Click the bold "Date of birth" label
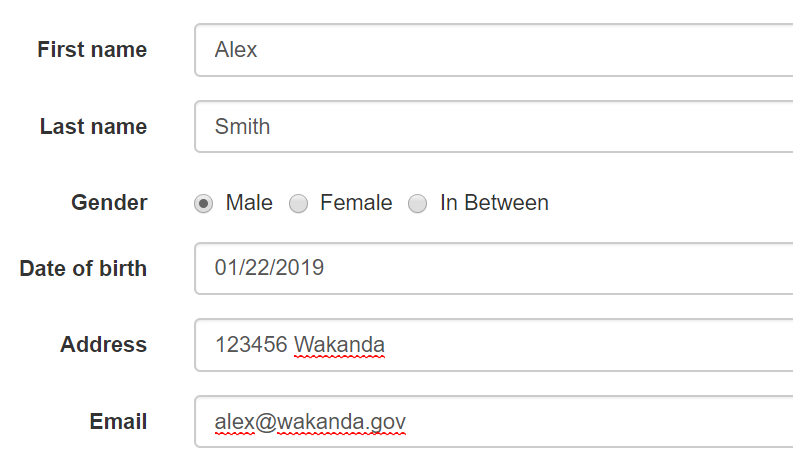Screen dimensions: 793x468 point(83,268)
